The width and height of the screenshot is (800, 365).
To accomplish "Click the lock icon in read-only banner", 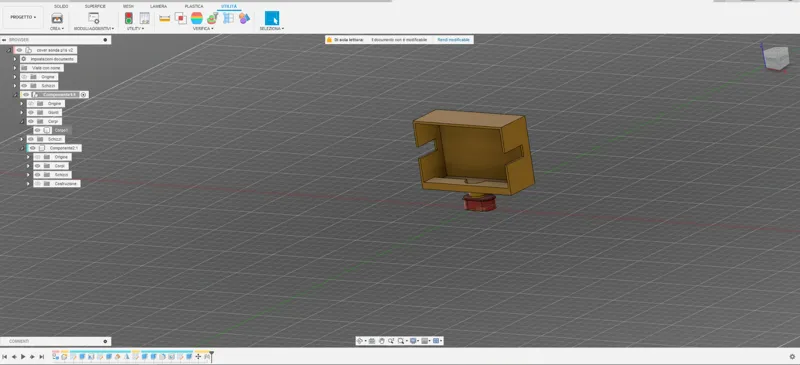I will click(x=329, y=39).
